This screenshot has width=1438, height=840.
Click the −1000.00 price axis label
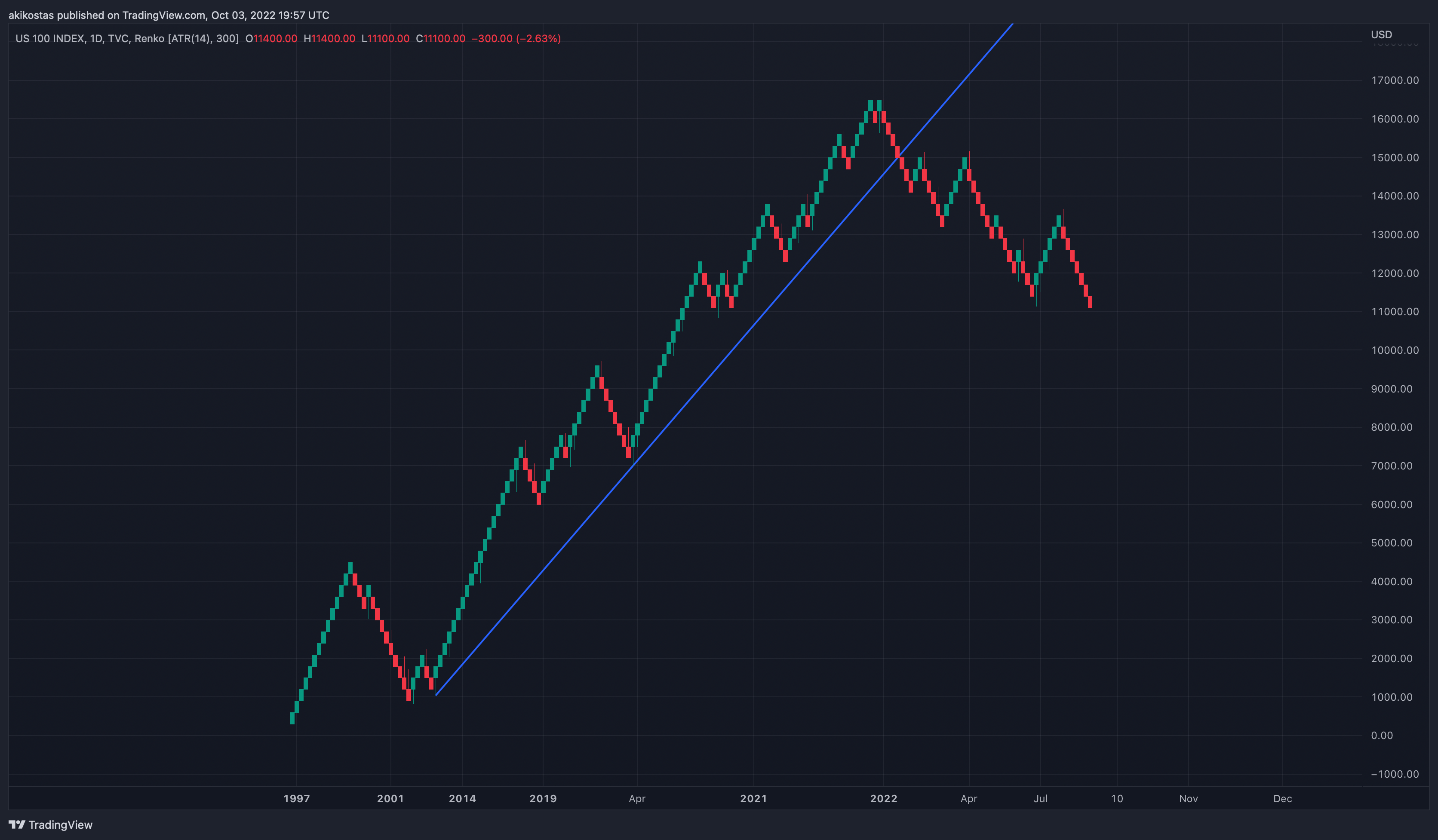pyautogui.click(x=1395, y=774)
